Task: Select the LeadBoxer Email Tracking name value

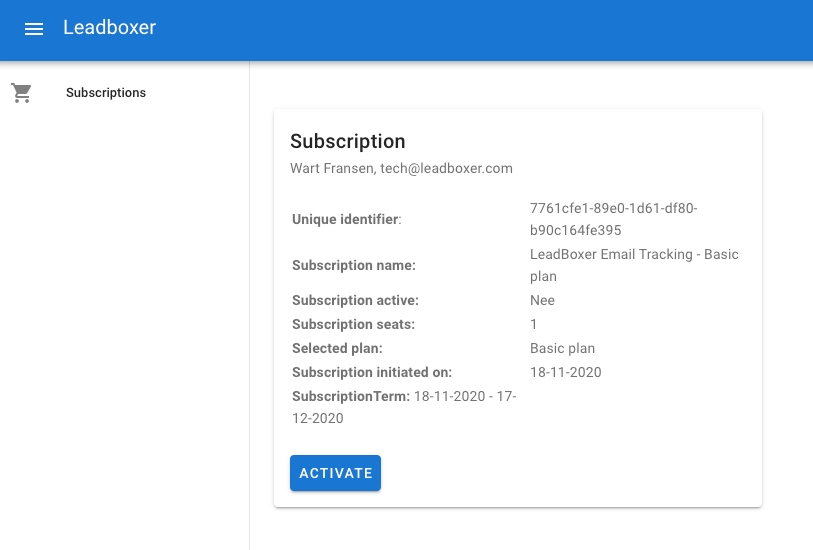Action: (634, 265)
